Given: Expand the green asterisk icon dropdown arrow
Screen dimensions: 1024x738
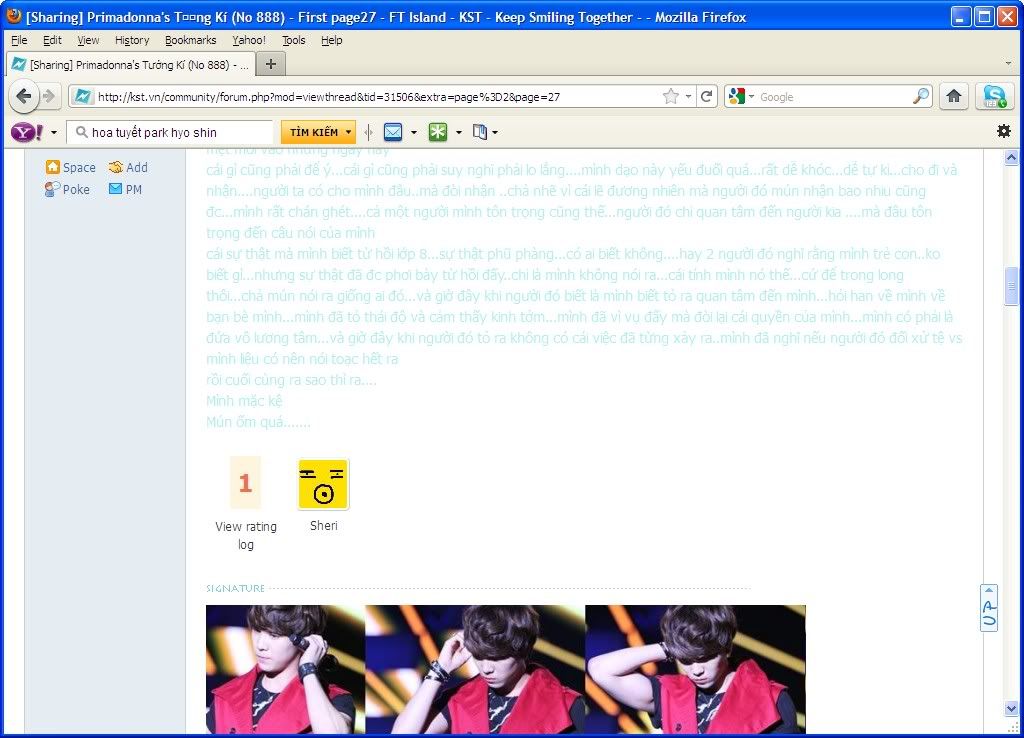Looking at the screenshot, I should point(458,133).
